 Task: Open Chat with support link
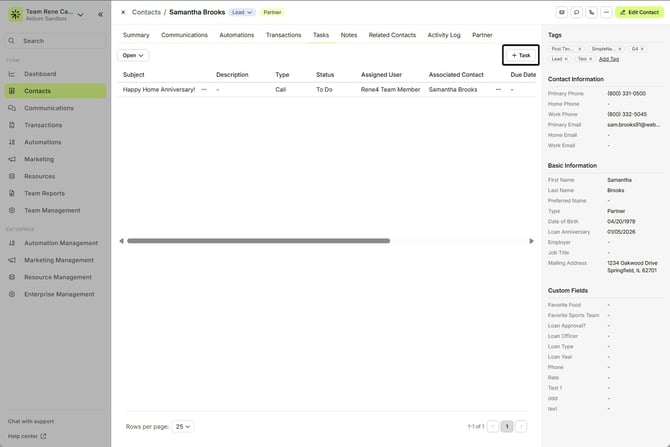click(x=31, y=421)
